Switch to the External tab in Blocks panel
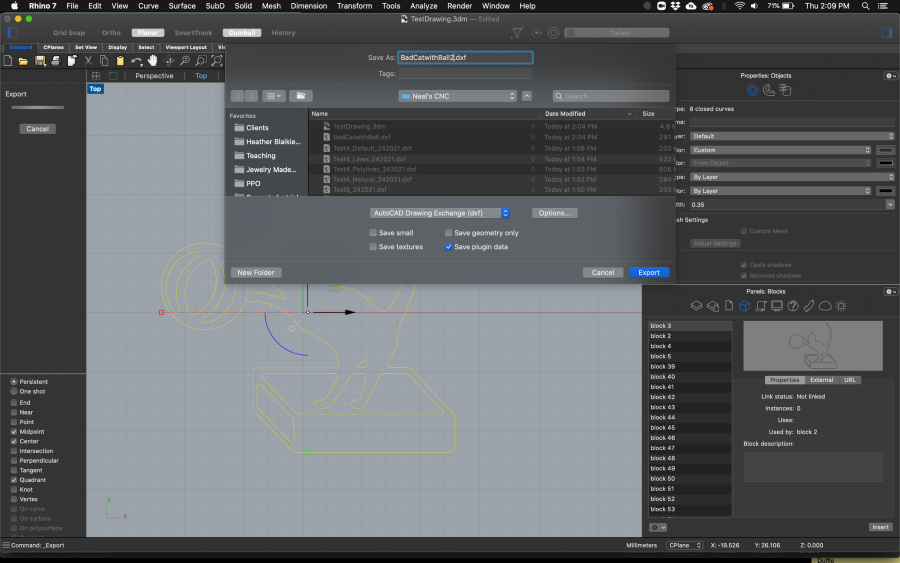This screenshot has height=563, width=900. [821, 380]
